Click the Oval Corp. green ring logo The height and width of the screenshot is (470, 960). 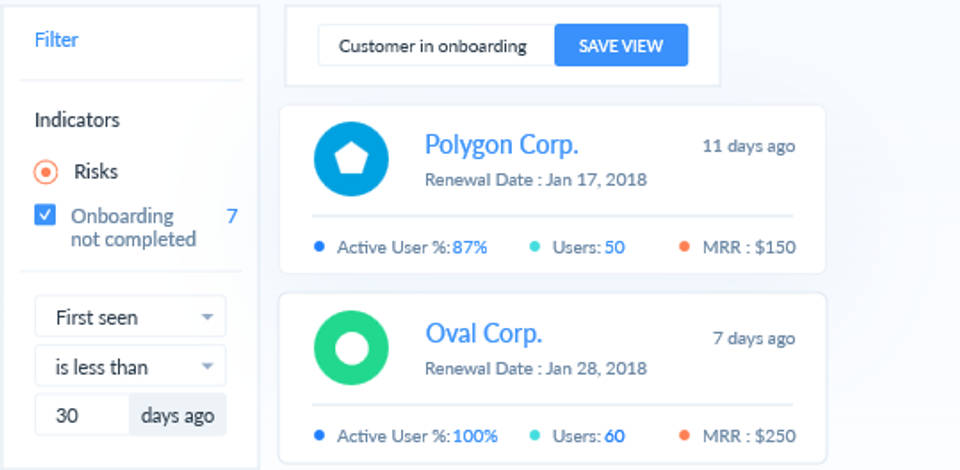click(x=351, y=348)
